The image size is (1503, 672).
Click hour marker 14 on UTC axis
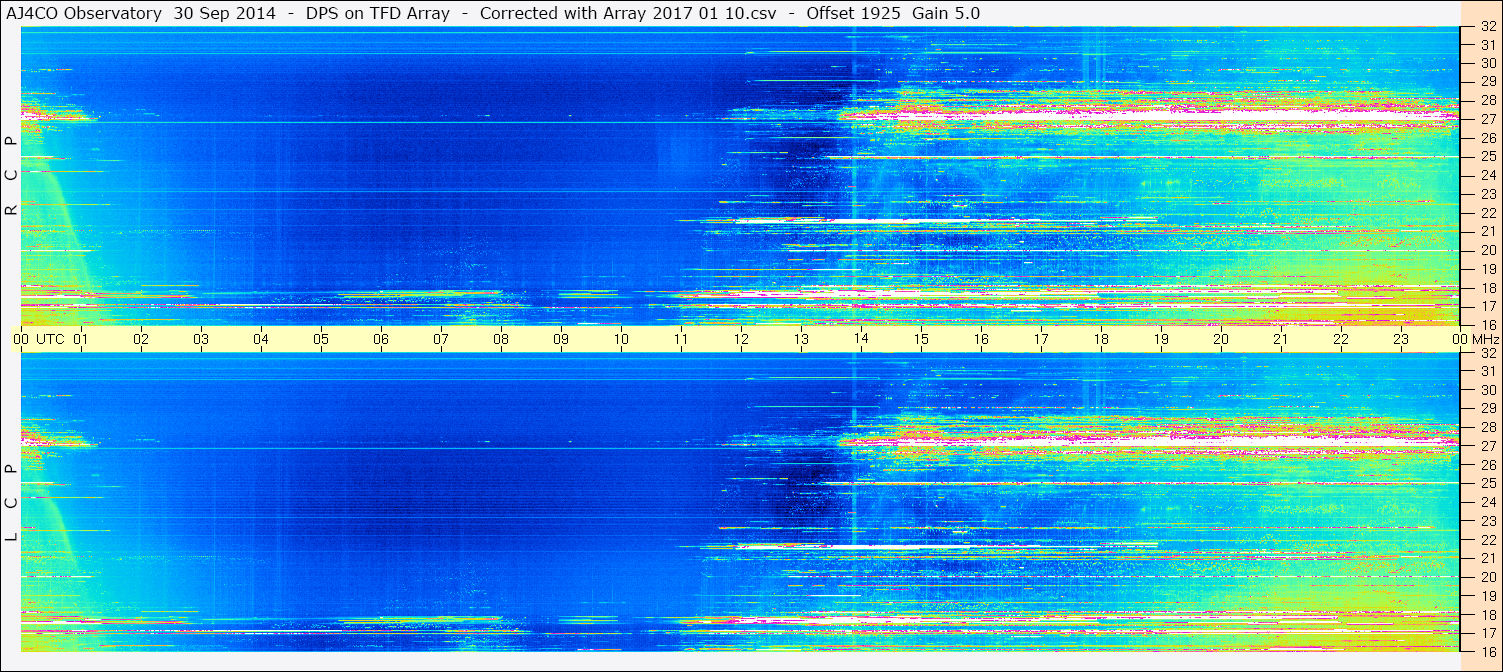point(861,339)
